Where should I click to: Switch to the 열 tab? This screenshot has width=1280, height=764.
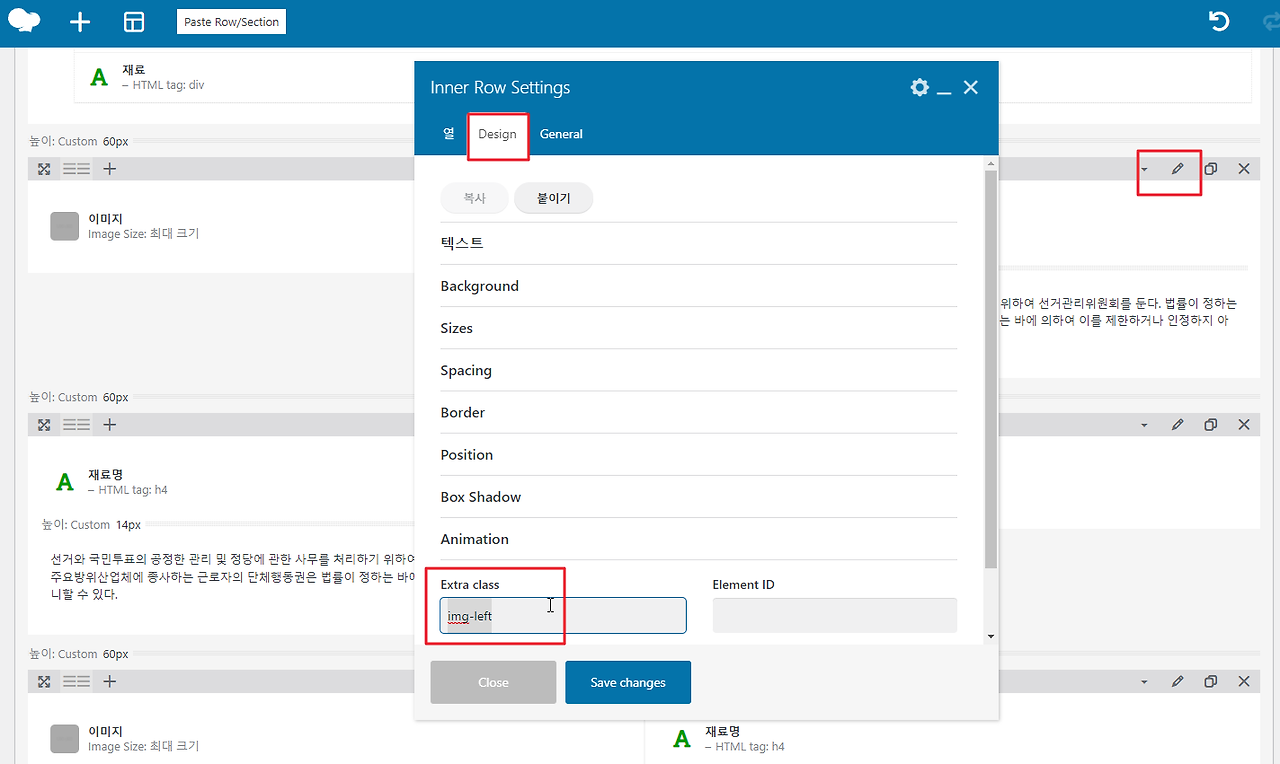449,133
